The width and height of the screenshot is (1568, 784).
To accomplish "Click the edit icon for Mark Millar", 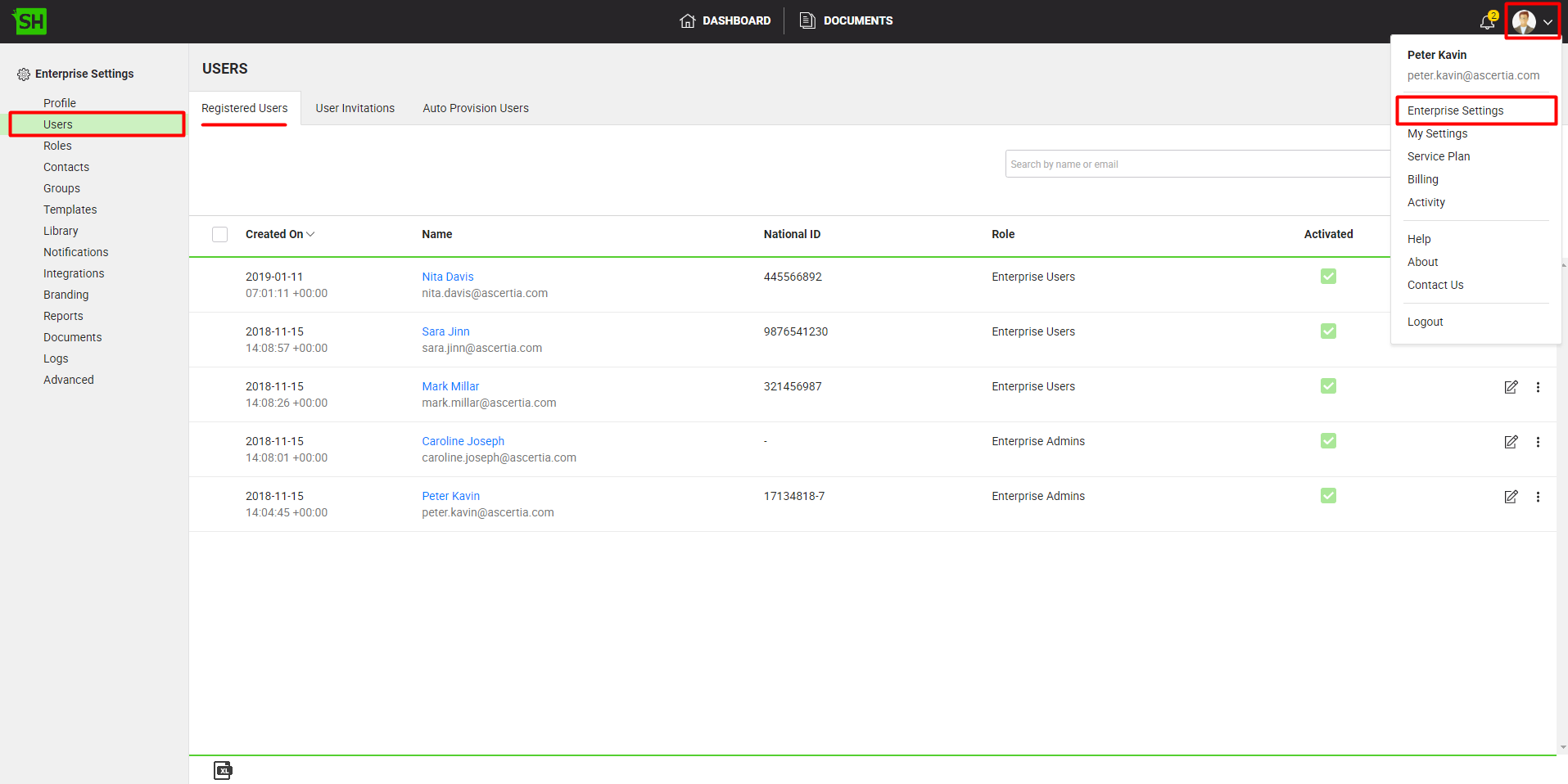I will click(x=1511, y=387).
